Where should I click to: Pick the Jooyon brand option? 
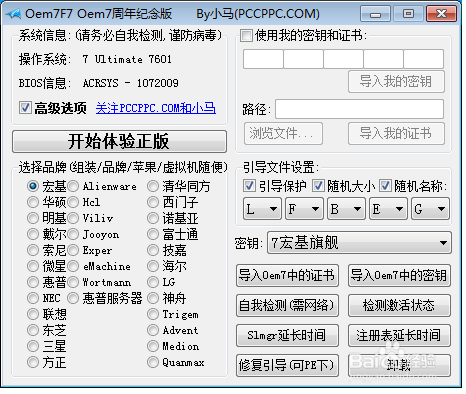coord(73,234)
